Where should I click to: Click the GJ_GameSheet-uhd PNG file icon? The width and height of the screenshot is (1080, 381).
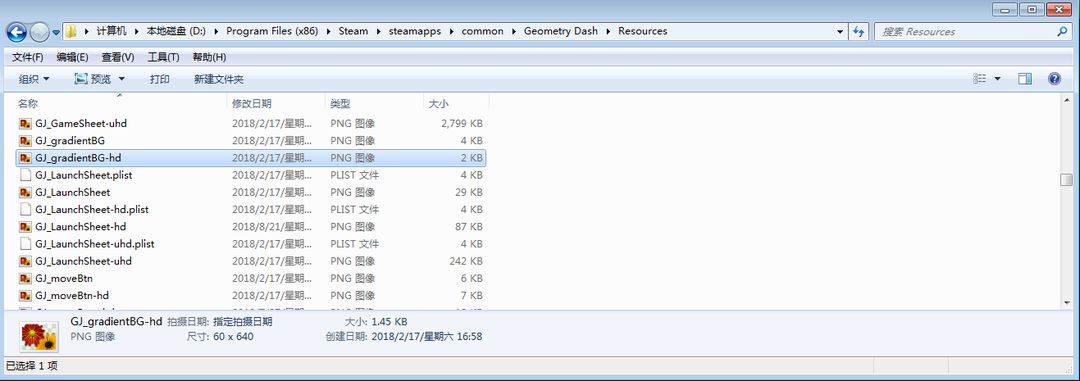pos(25,123)
